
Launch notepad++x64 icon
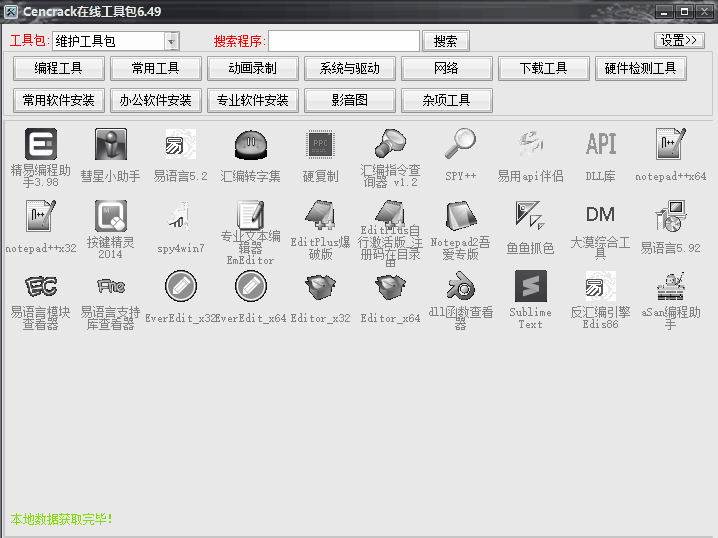(670, 144)
